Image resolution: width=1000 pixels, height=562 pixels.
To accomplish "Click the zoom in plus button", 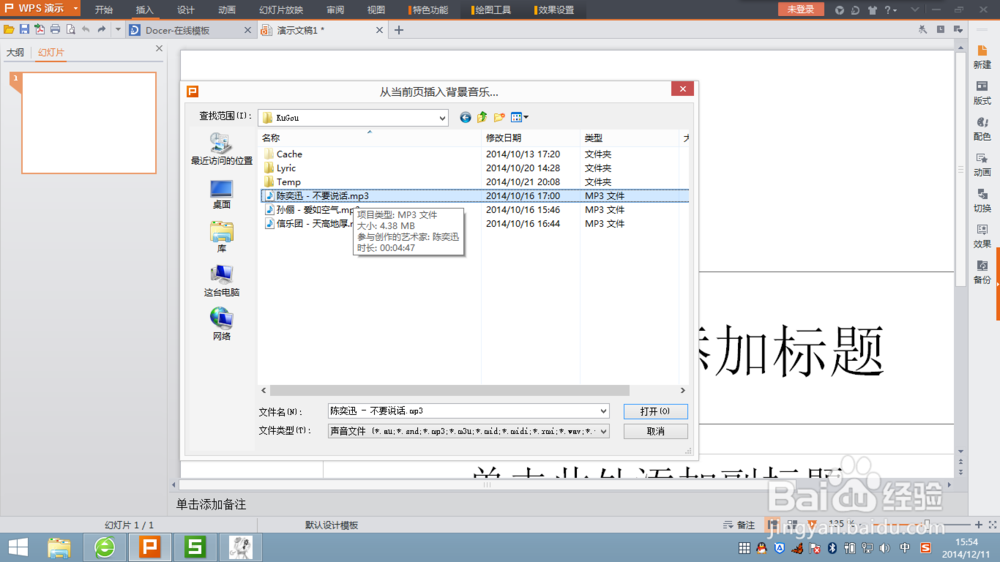I will pyautogui.click(x=978, y=524).
